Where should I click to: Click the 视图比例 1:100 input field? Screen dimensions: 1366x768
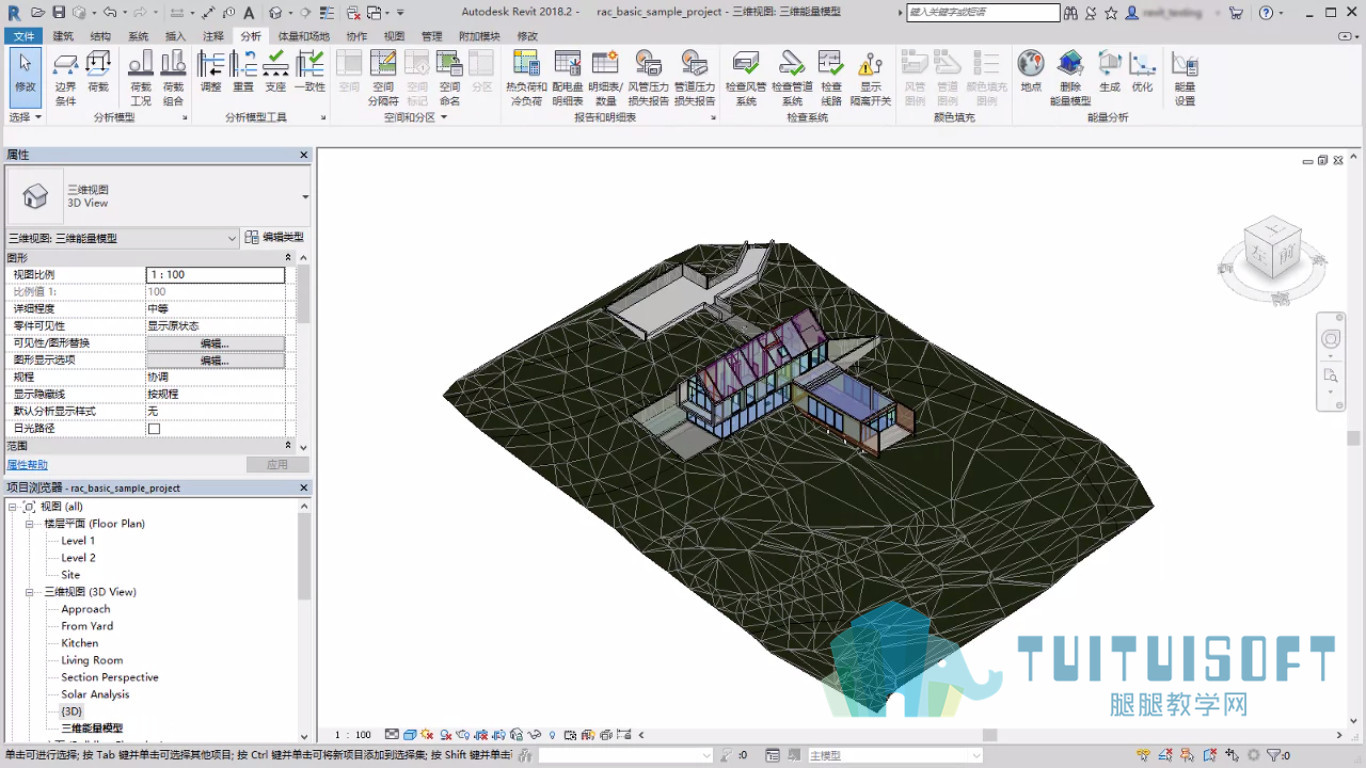pos(215,274)
